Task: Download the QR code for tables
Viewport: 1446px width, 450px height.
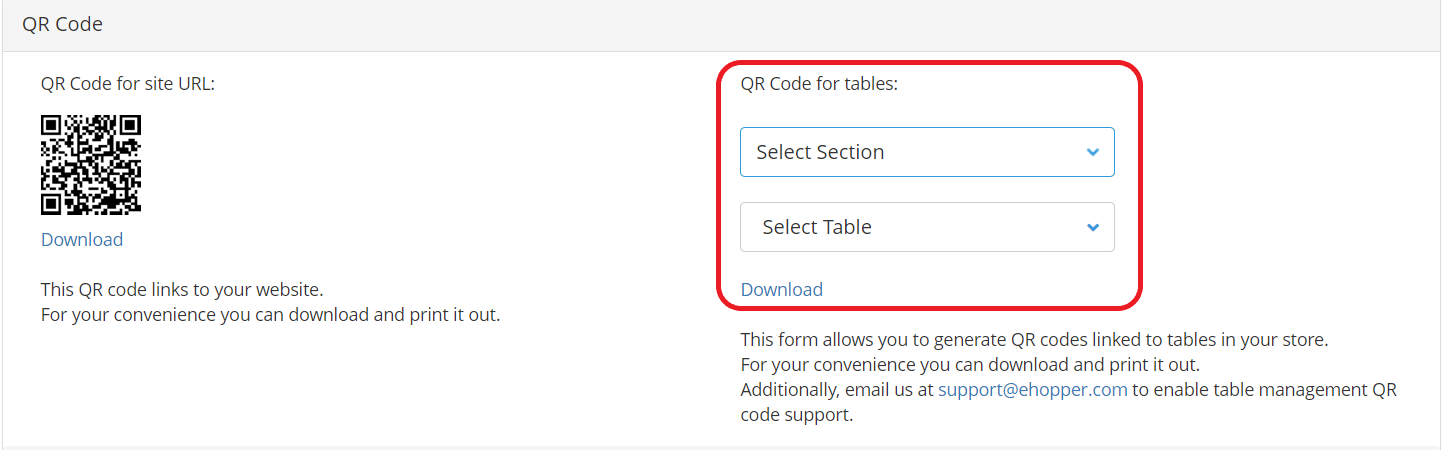Action: click(782, 289)
